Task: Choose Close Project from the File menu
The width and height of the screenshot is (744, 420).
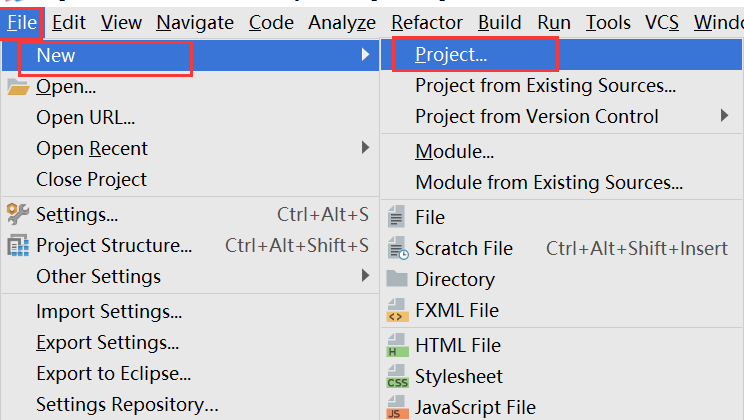Action: [91, 180]
